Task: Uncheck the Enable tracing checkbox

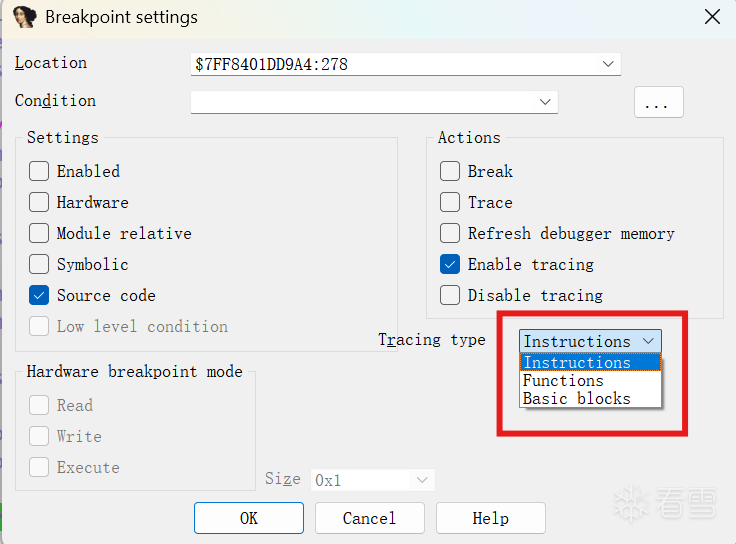Action: click(450, 264)
